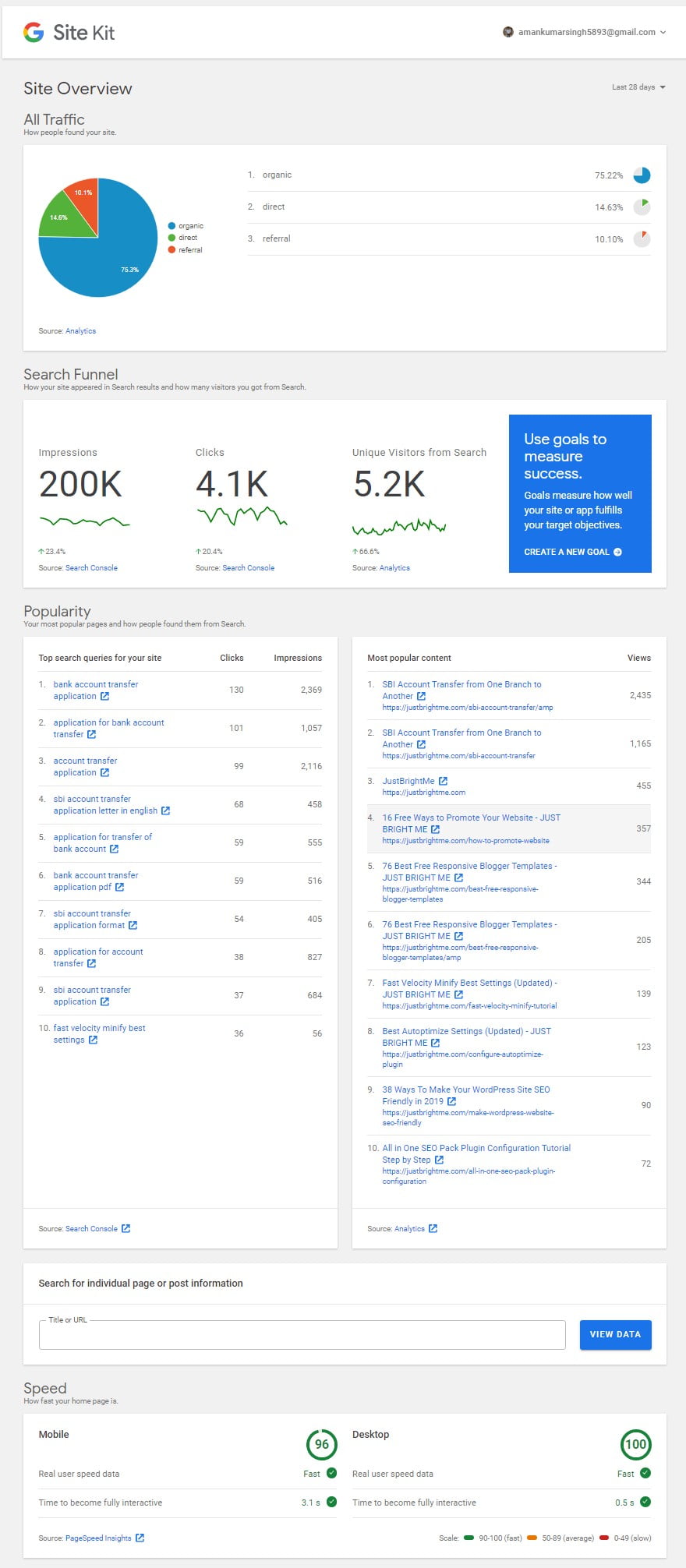The width and height of the screenshot is (686, 1568).
Task: Click the organic mini pie icon
Action: pyautogui.click(x=642, y=175)
